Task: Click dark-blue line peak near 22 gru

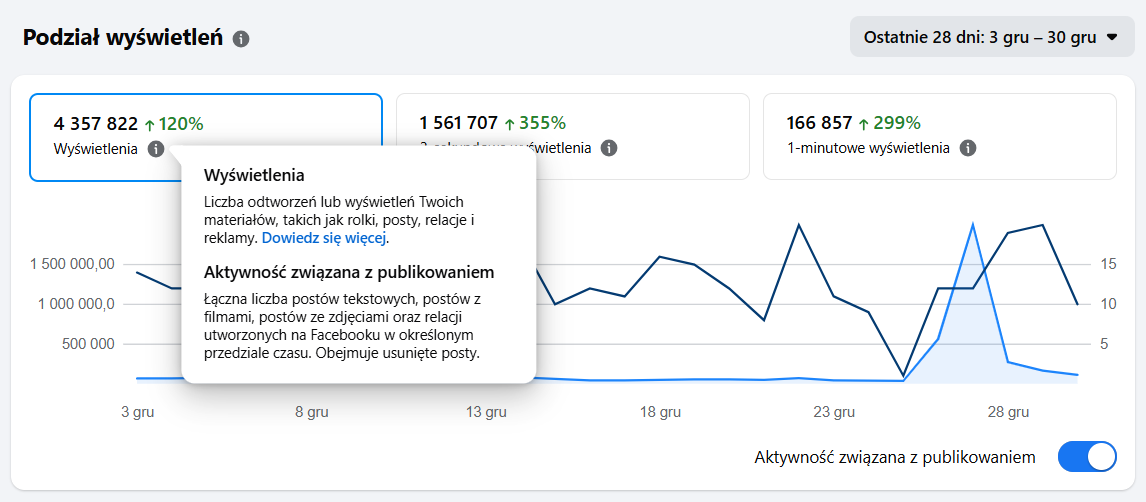Action: pyautogui.click(x=798, y=225)
